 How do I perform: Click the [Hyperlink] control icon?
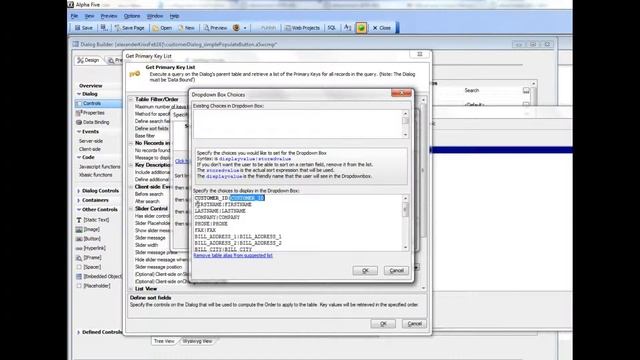tap(79, 248)
